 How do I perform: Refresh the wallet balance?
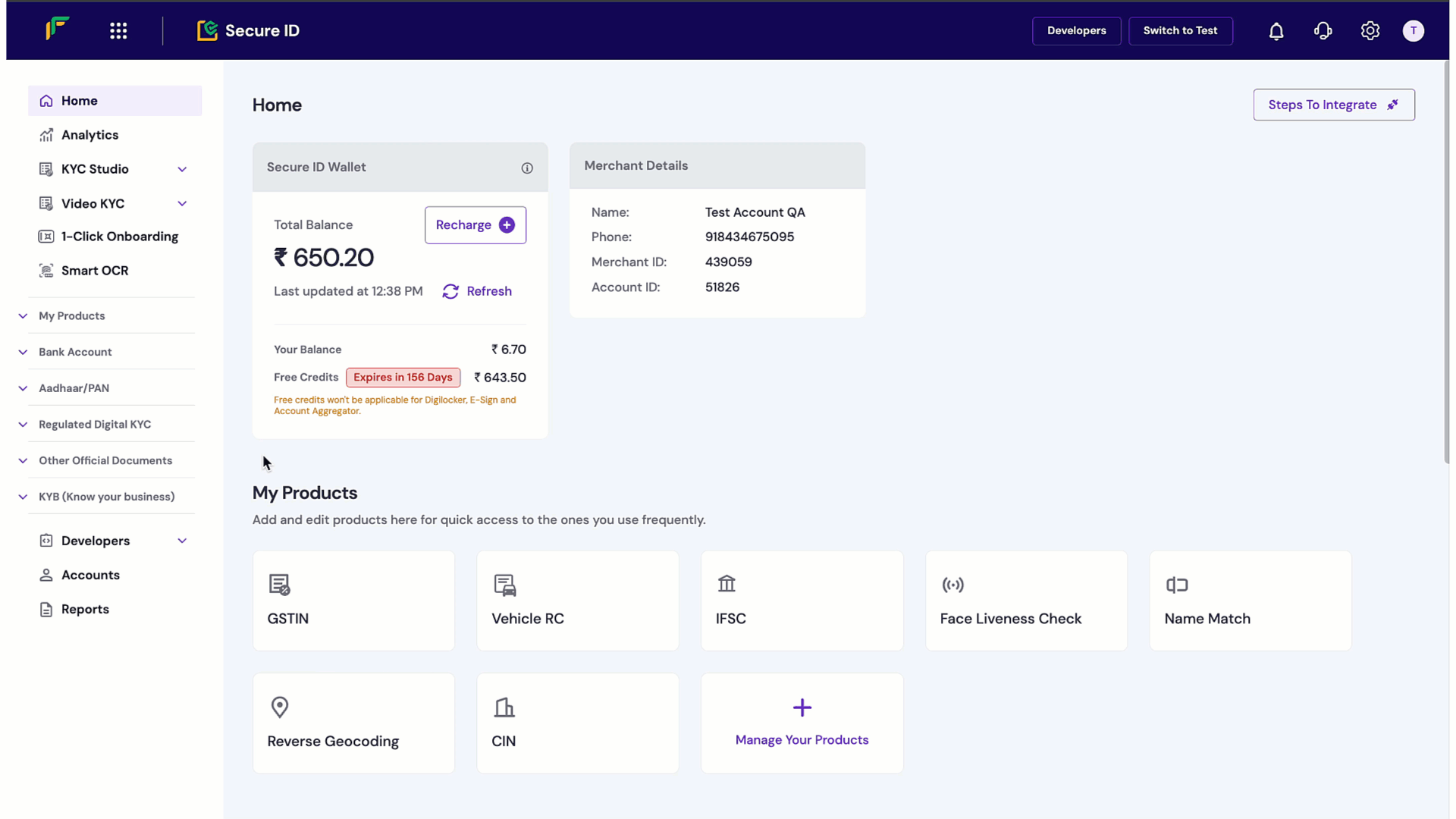(x=477, y=291)
